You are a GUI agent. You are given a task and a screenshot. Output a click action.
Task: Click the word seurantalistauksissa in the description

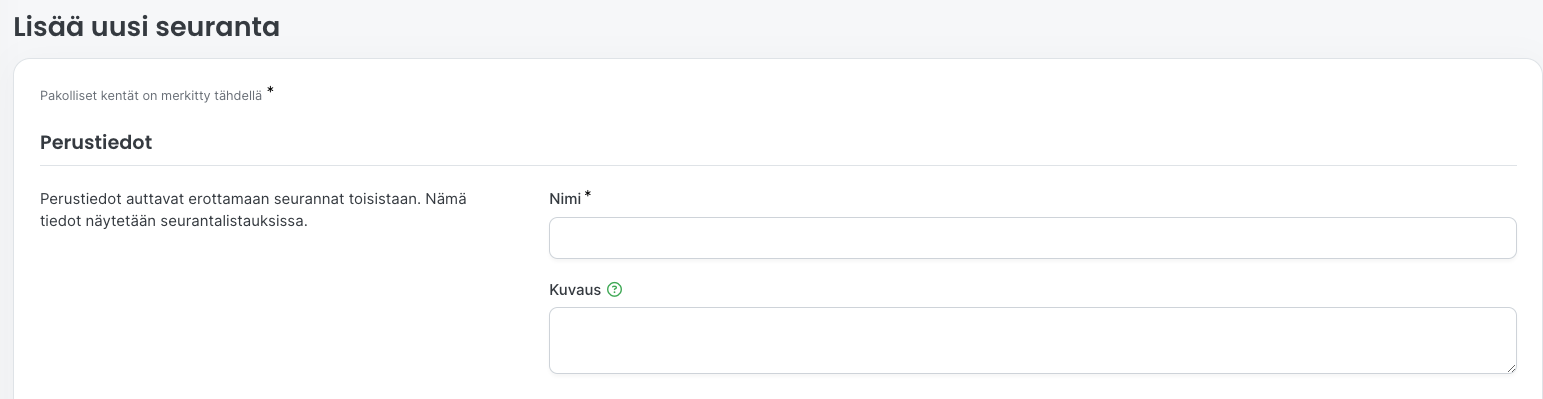coord(233,221)
